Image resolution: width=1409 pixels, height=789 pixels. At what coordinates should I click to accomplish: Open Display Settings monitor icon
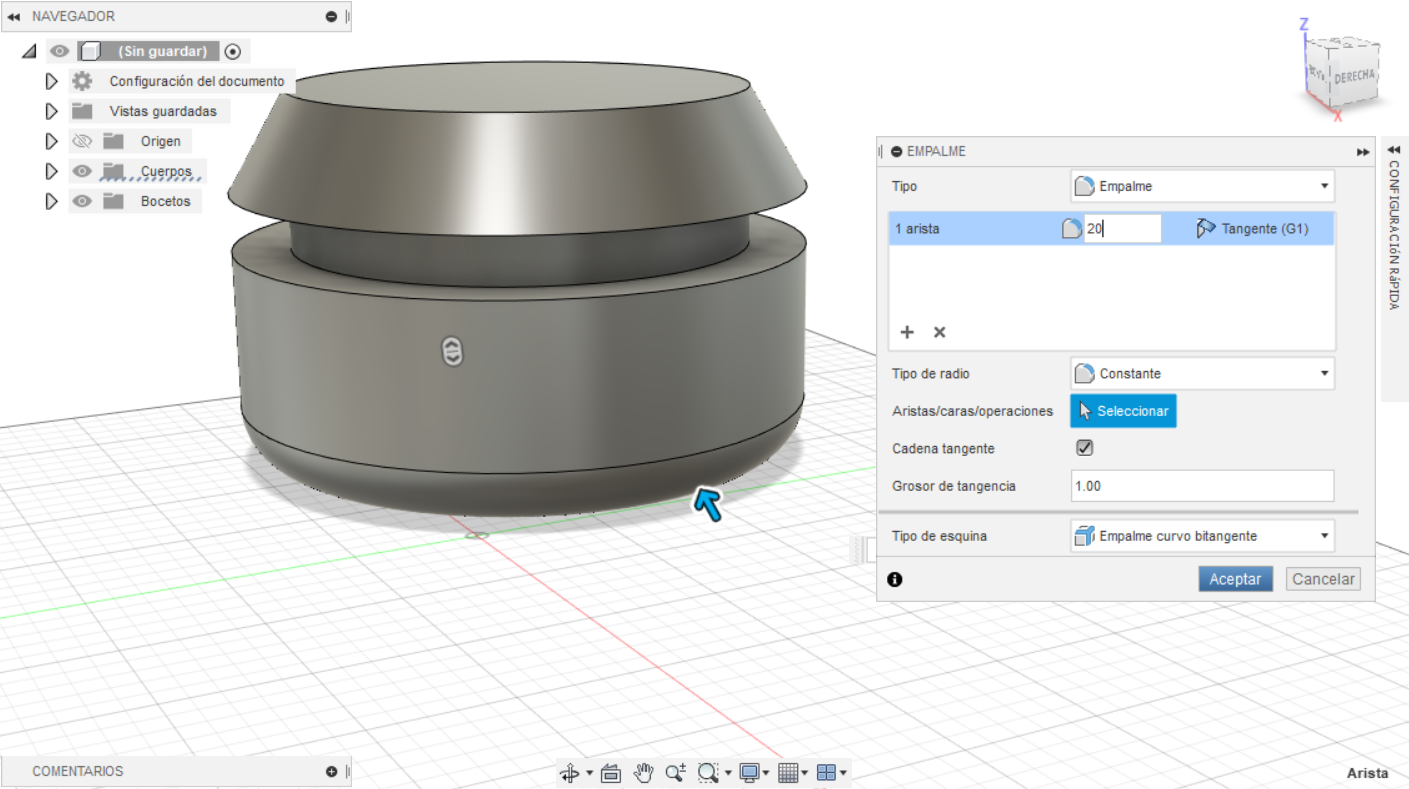pyautogui.click(x=750, y=773)
